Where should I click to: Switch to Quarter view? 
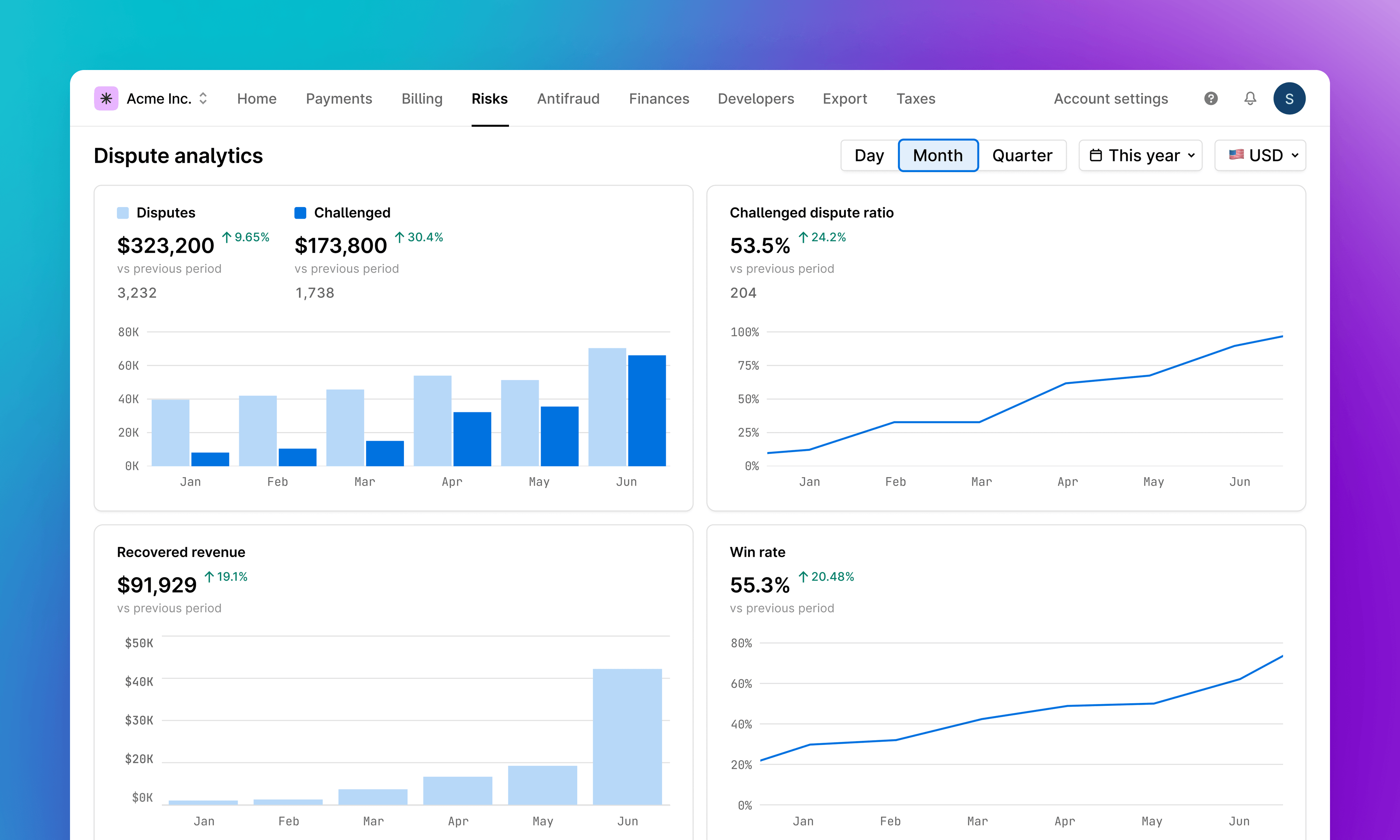[1022, 155]
